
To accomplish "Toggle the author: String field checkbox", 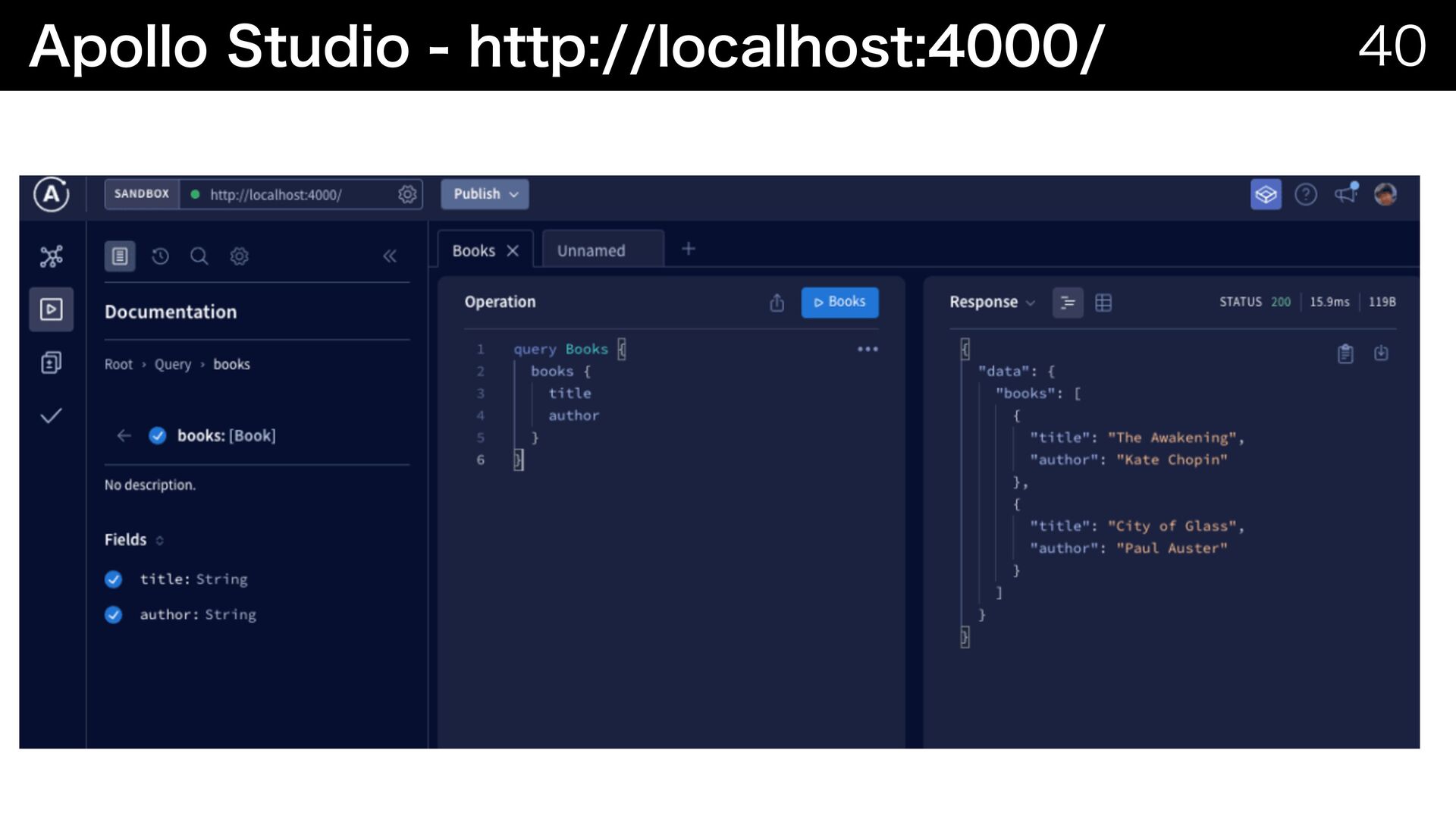I will (x=114, y=615).
